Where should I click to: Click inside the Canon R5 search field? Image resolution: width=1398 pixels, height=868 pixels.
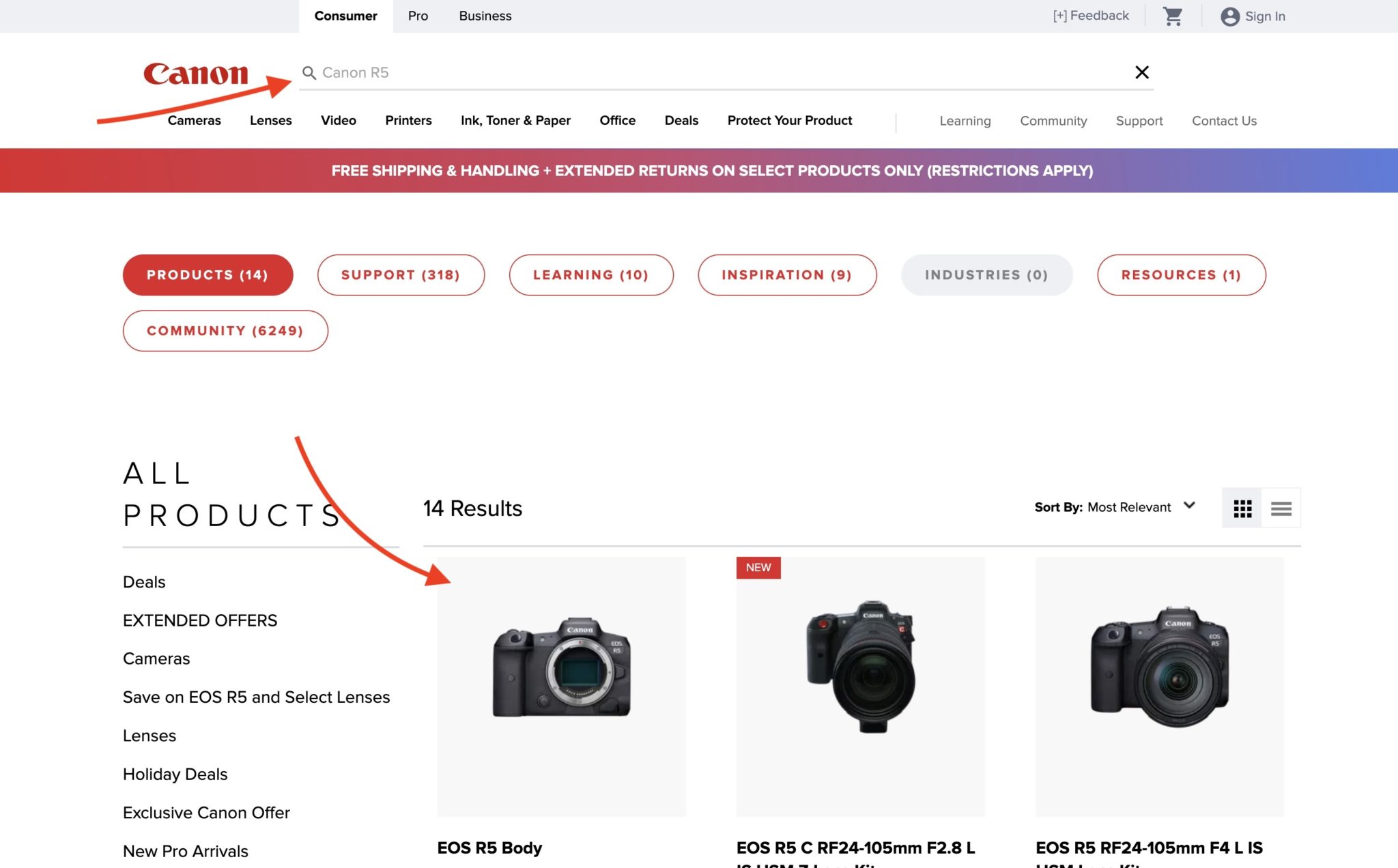[x=478, y=72]
